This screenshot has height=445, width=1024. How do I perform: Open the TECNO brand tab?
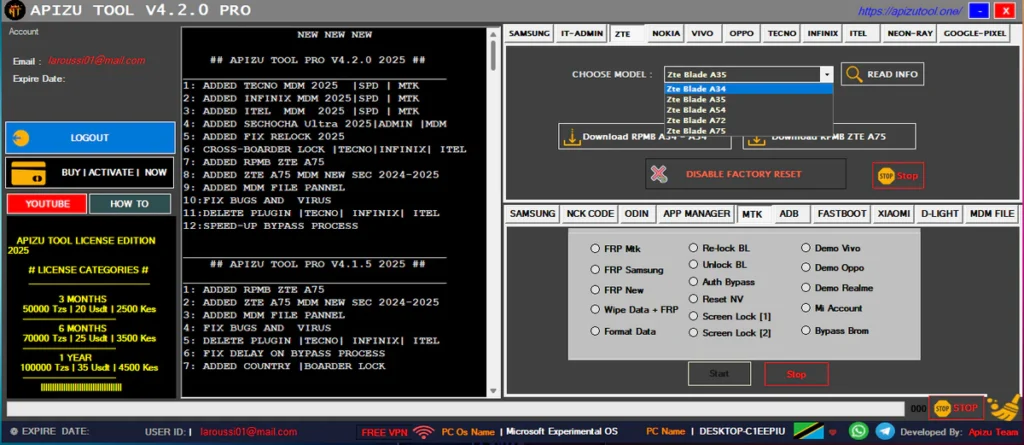(x=782, y=33)
